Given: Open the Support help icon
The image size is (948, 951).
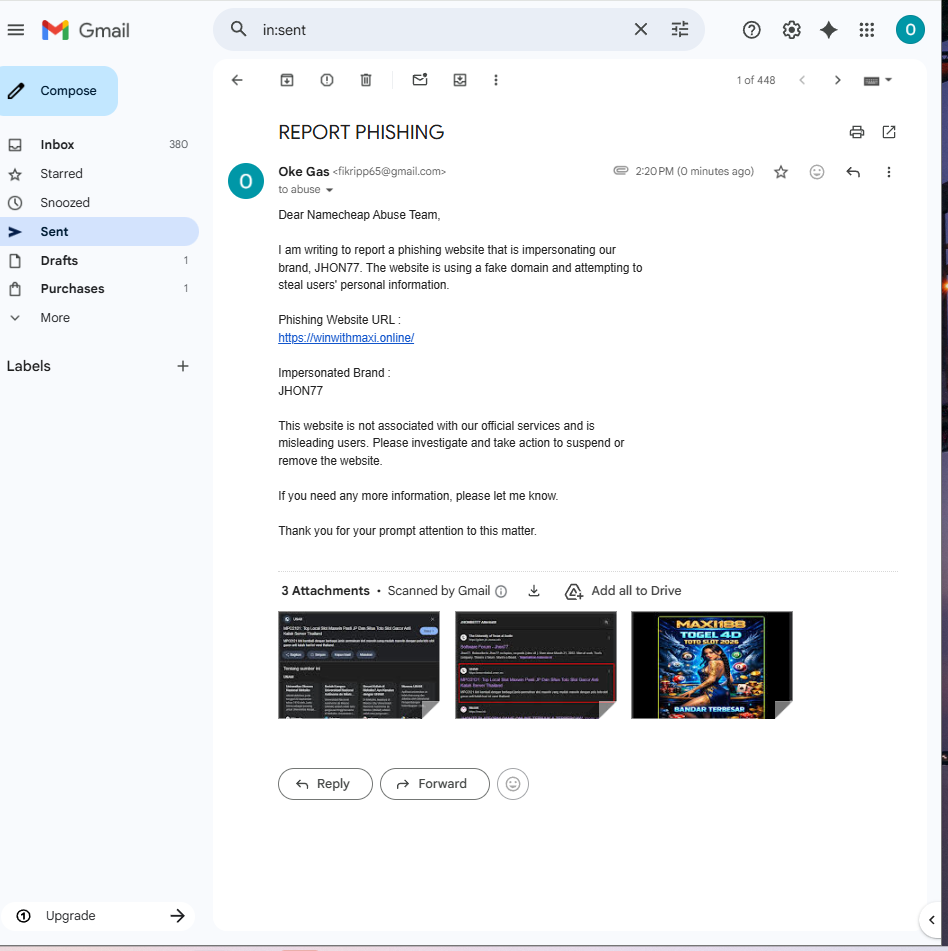Looking at the screenshot, I should (751, 30).
